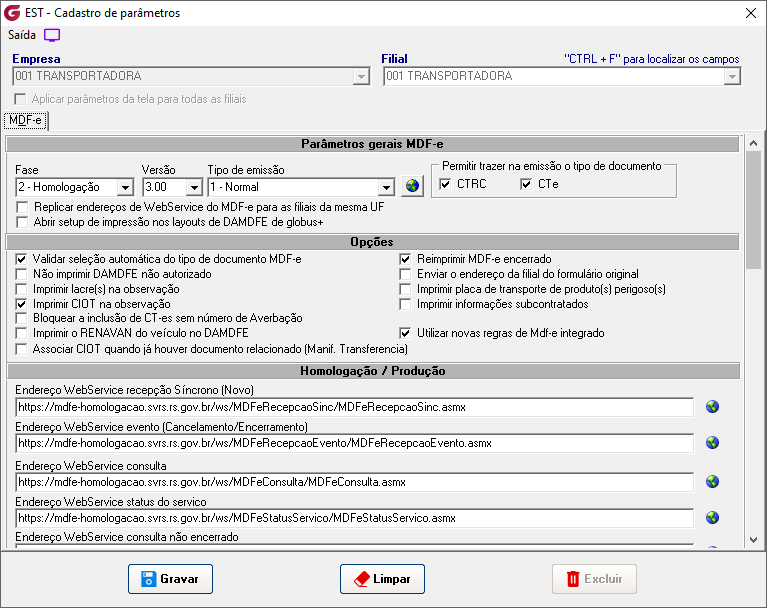767x608 pixels.
Task: Toggle the CTe checkbox
Action: pos(526,184)
